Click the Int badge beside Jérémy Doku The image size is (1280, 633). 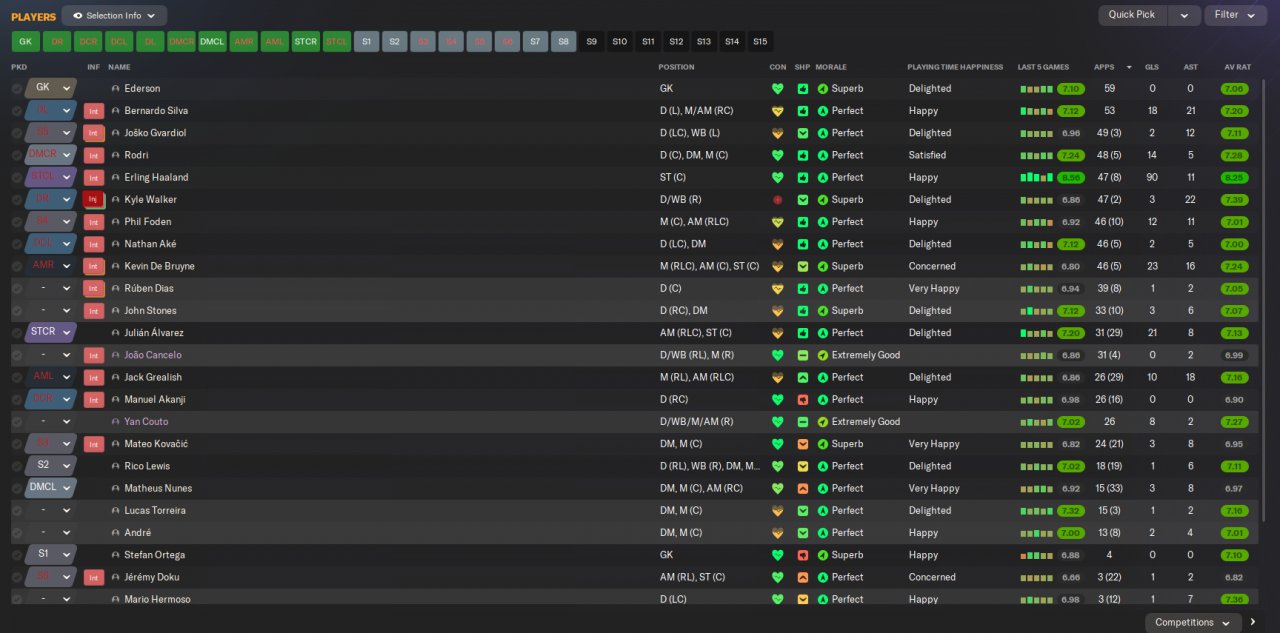(x=94, y=577)
